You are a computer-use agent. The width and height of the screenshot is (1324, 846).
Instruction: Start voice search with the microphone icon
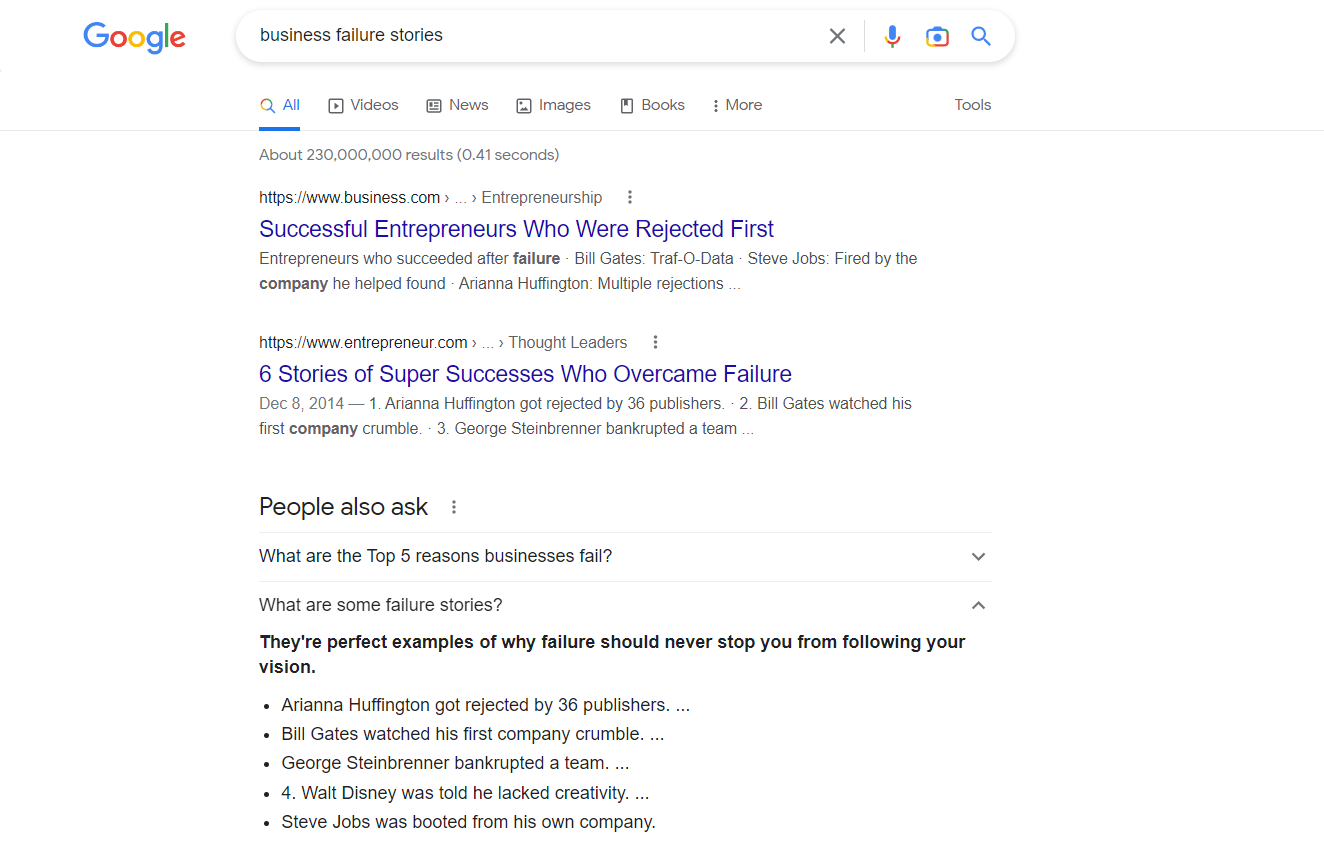tap(892, 36)
